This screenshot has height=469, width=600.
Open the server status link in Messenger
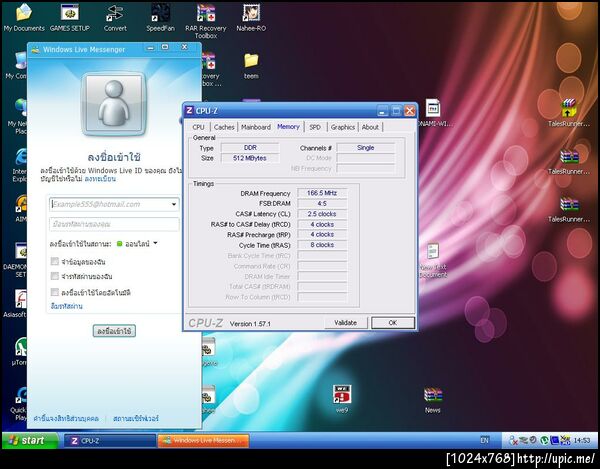[135, 418]
